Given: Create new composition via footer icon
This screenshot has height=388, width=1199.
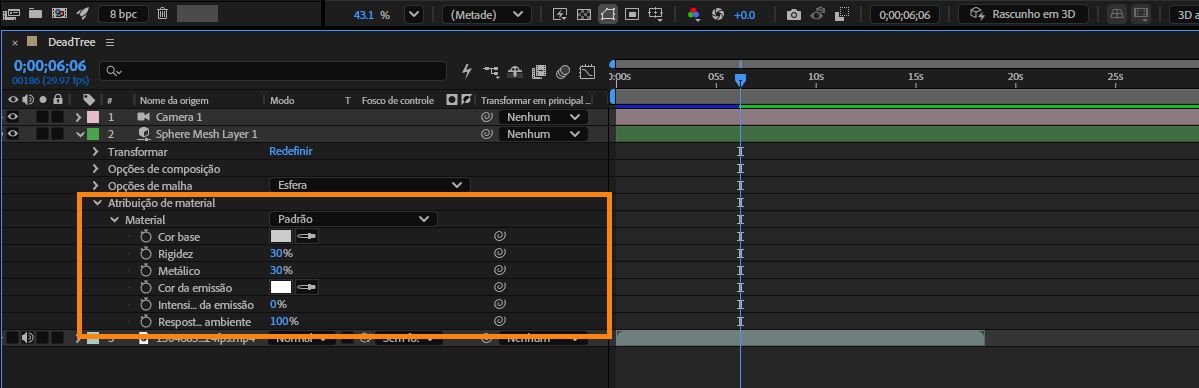Looking at the screenshot, I should tap(59, 14).
